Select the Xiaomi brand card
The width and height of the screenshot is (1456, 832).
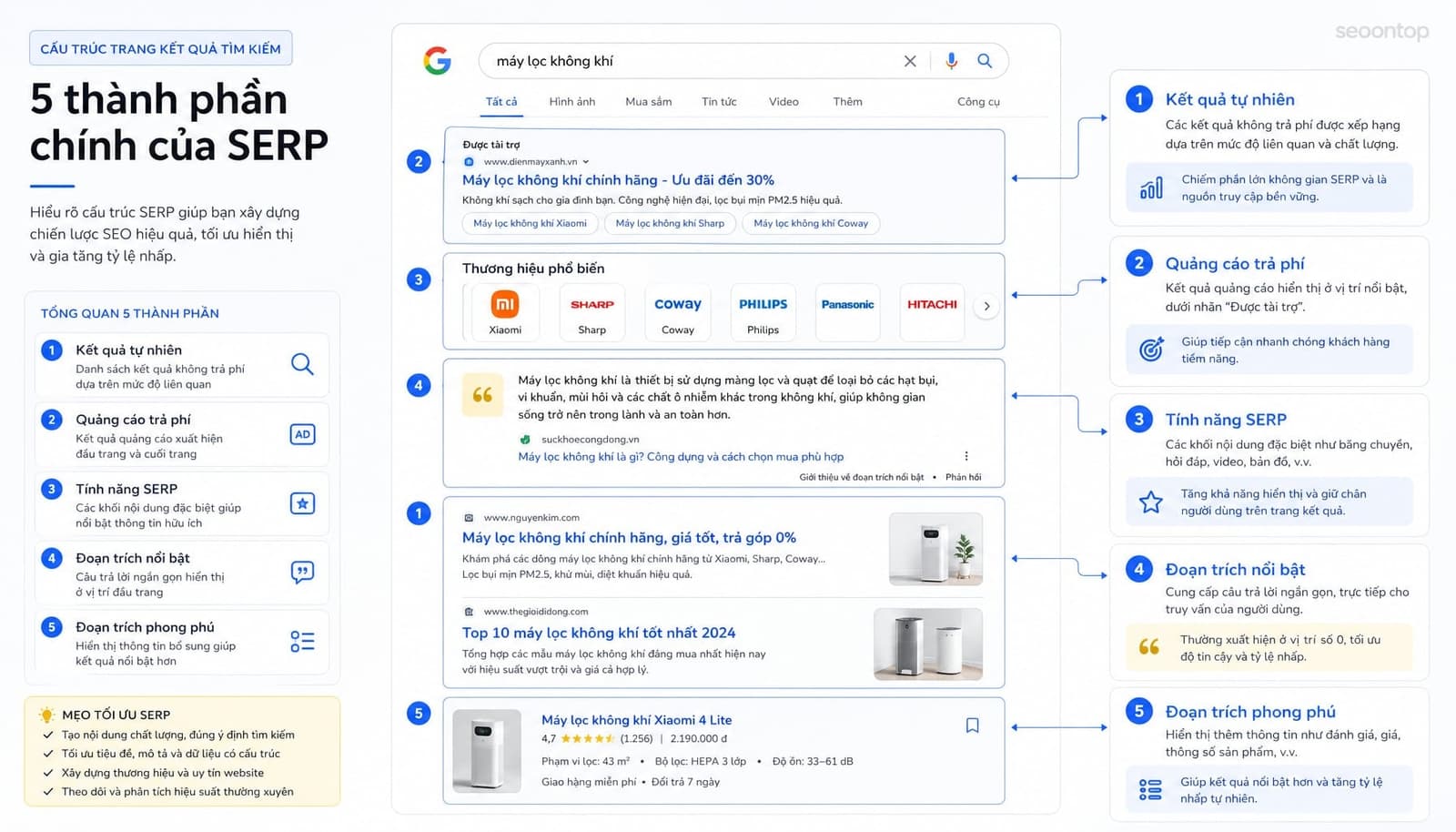coord(505,312)
